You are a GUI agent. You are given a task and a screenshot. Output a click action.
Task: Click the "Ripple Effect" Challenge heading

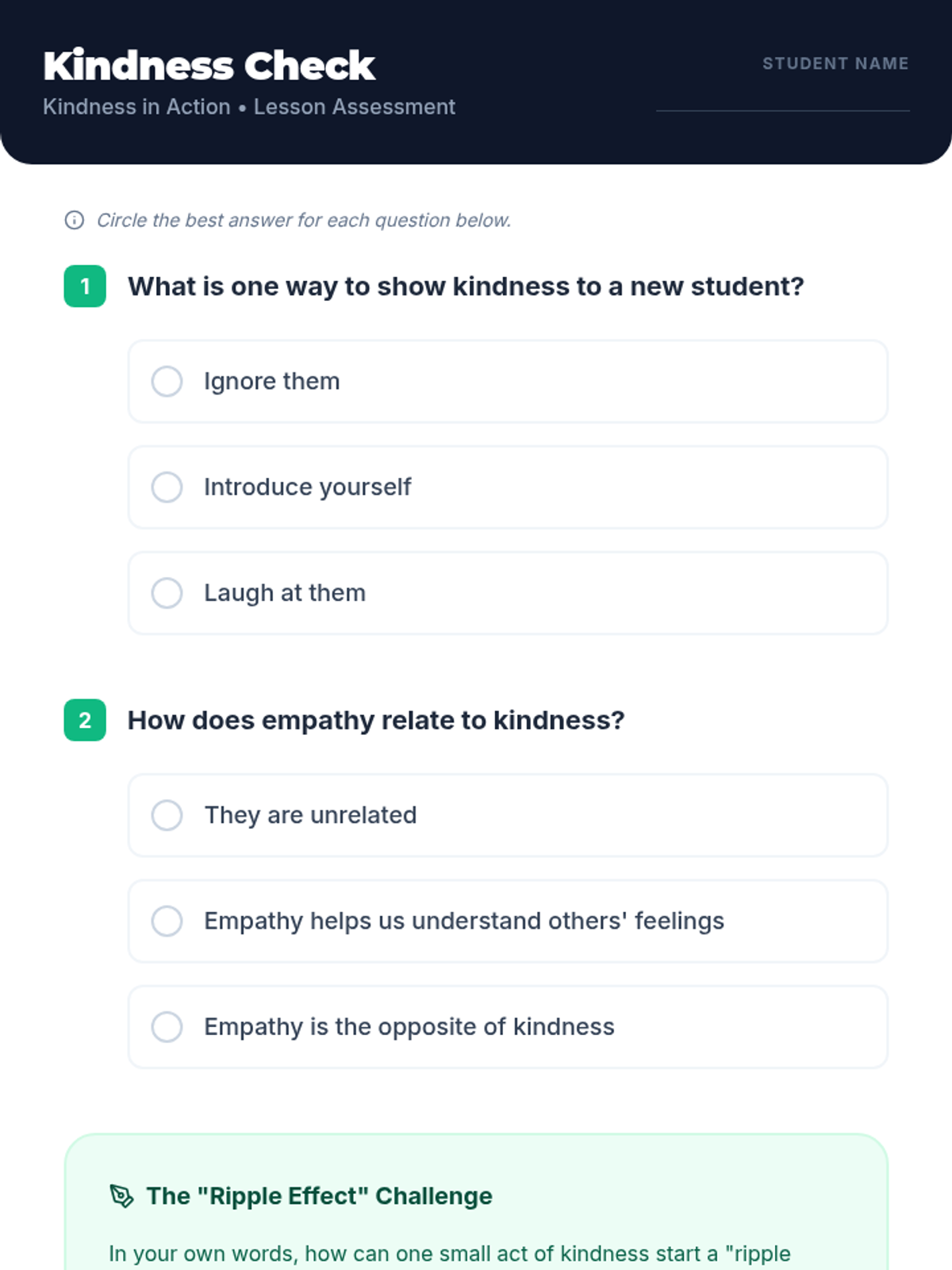click(x=319, y=1195)
